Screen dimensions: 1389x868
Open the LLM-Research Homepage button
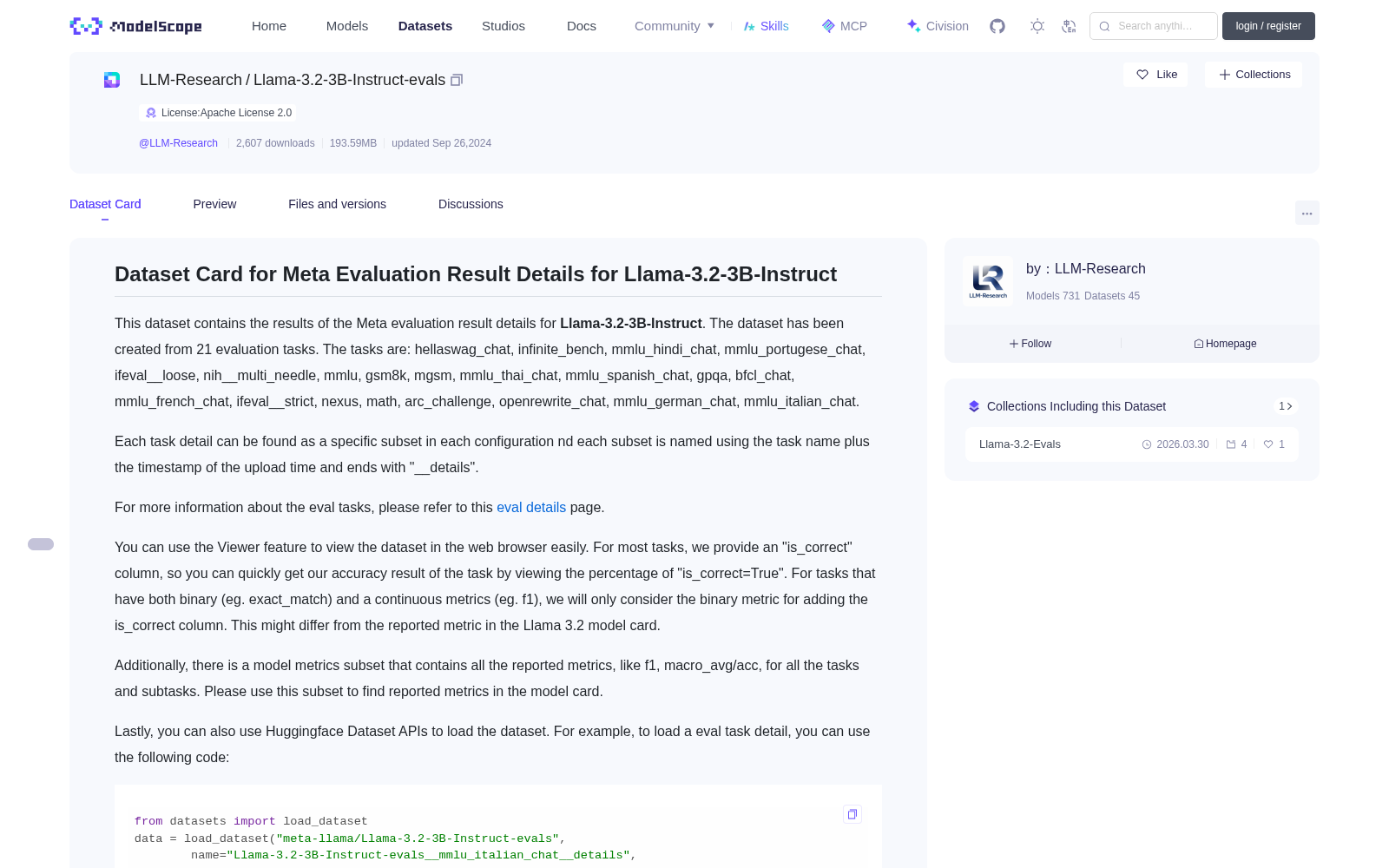point(1225,344)
